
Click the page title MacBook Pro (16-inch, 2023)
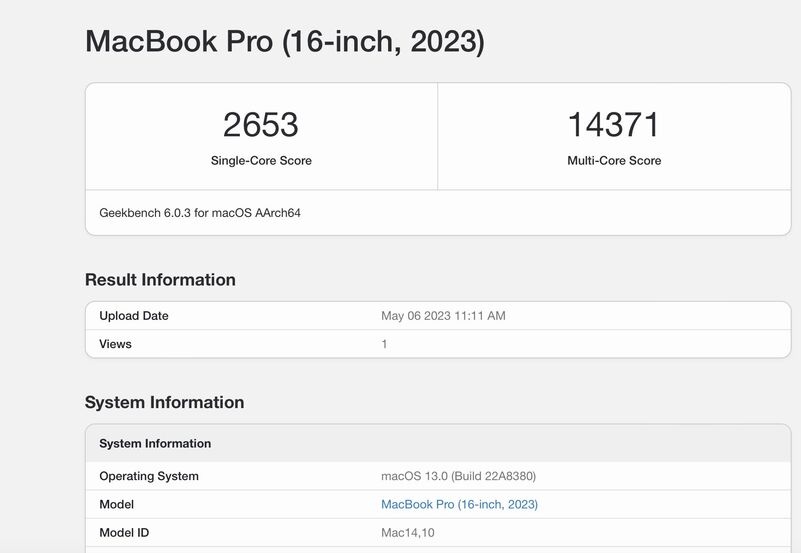pyautogui.click(x=285, y=42)
